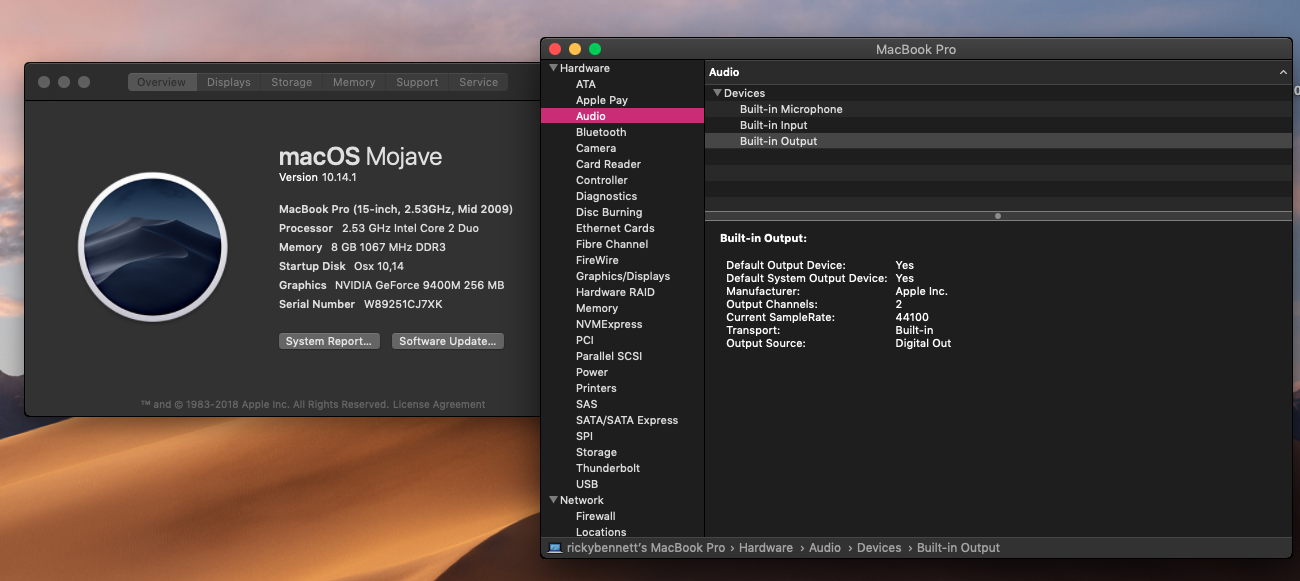This screenshot has height=581, width=1300.
Task: Click the System Report button
Action: coord(328,341)
